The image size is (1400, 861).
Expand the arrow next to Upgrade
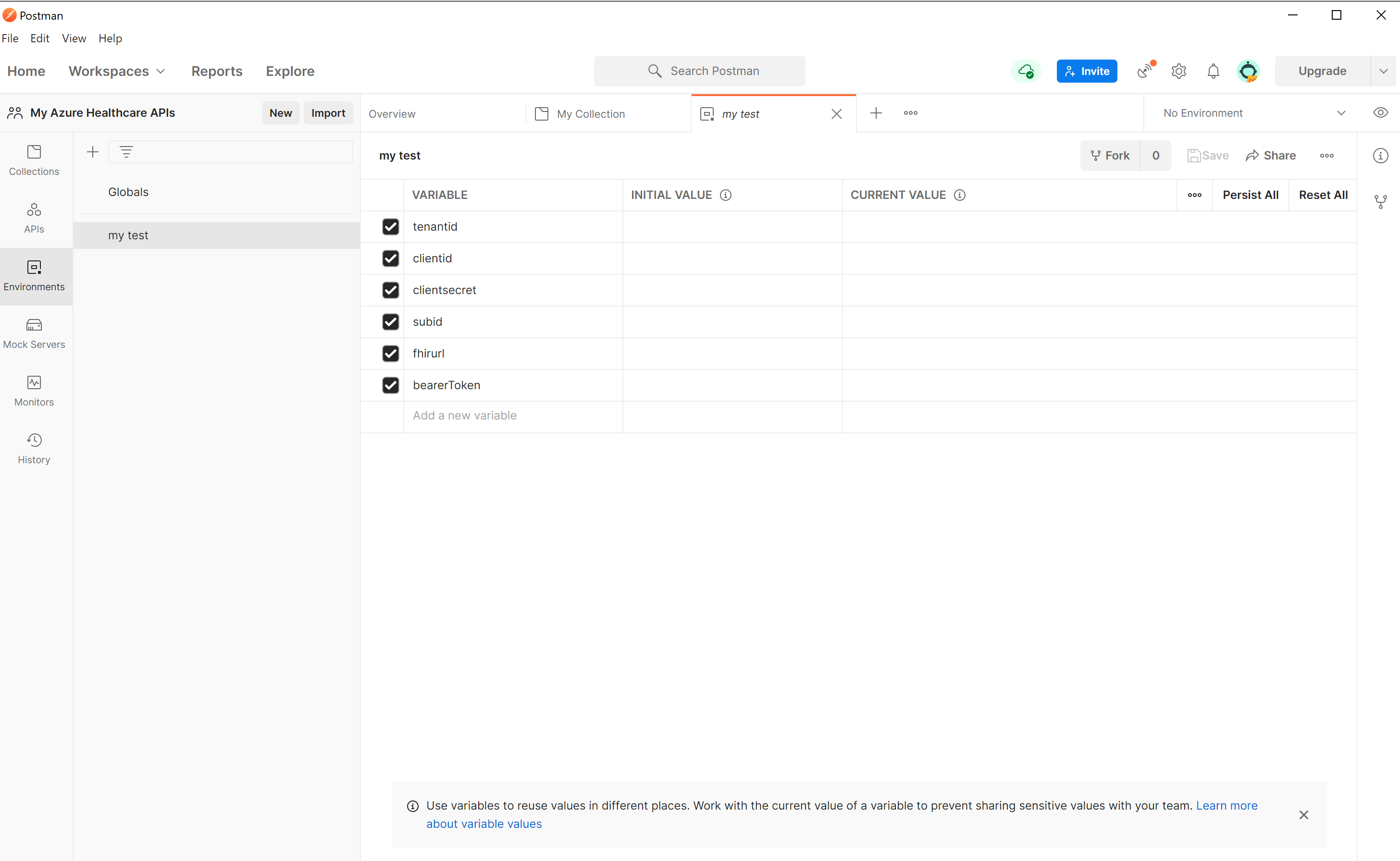[x=1383, y=71]
